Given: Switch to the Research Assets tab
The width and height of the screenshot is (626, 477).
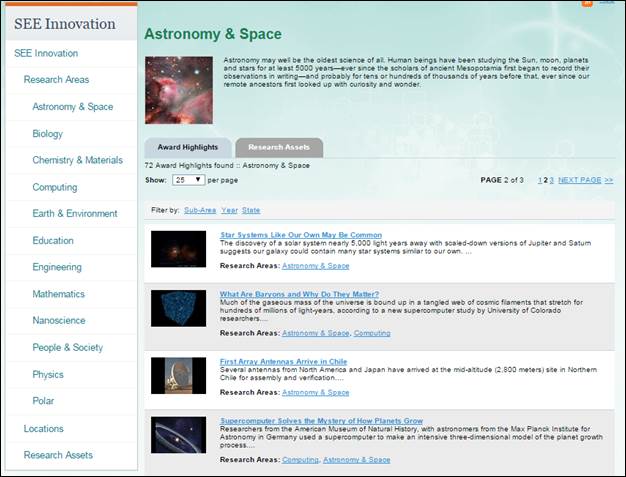Looking at the screenshot, I should (x=279, y=147).
